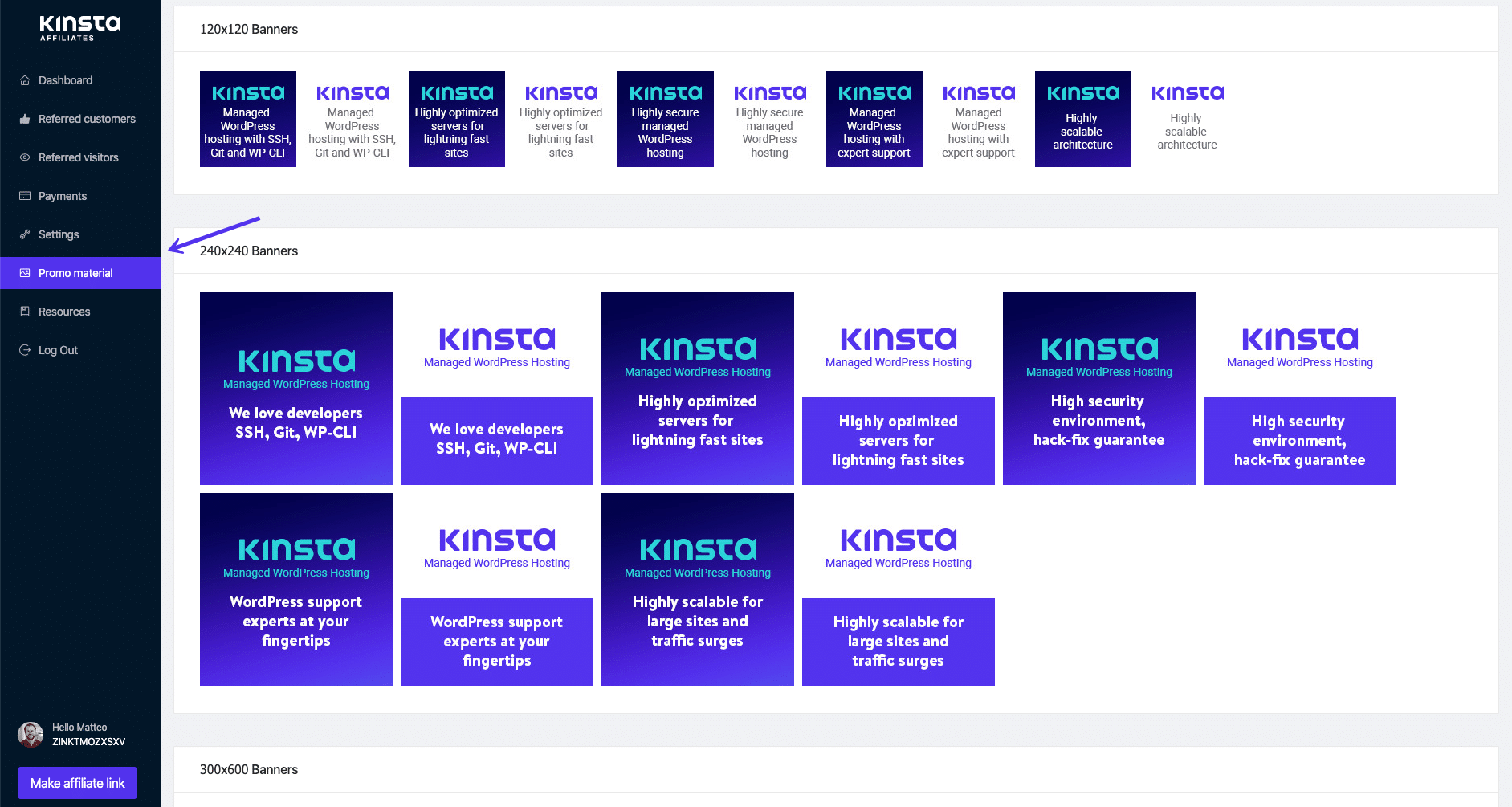Viewport: 1512px width, 807px height.
Task: Click the Promo material image icon
Action: (x=25, y=273)
